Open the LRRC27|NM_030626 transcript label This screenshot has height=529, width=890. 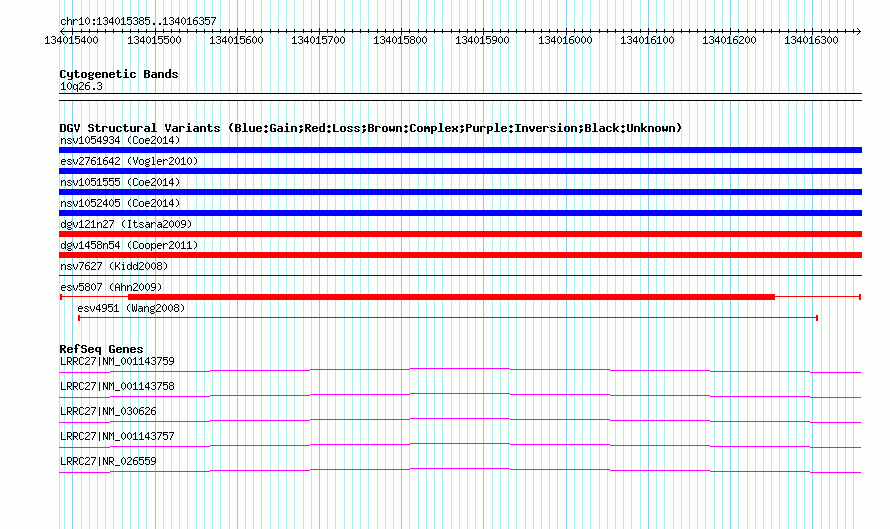click(x=108, y=412)
